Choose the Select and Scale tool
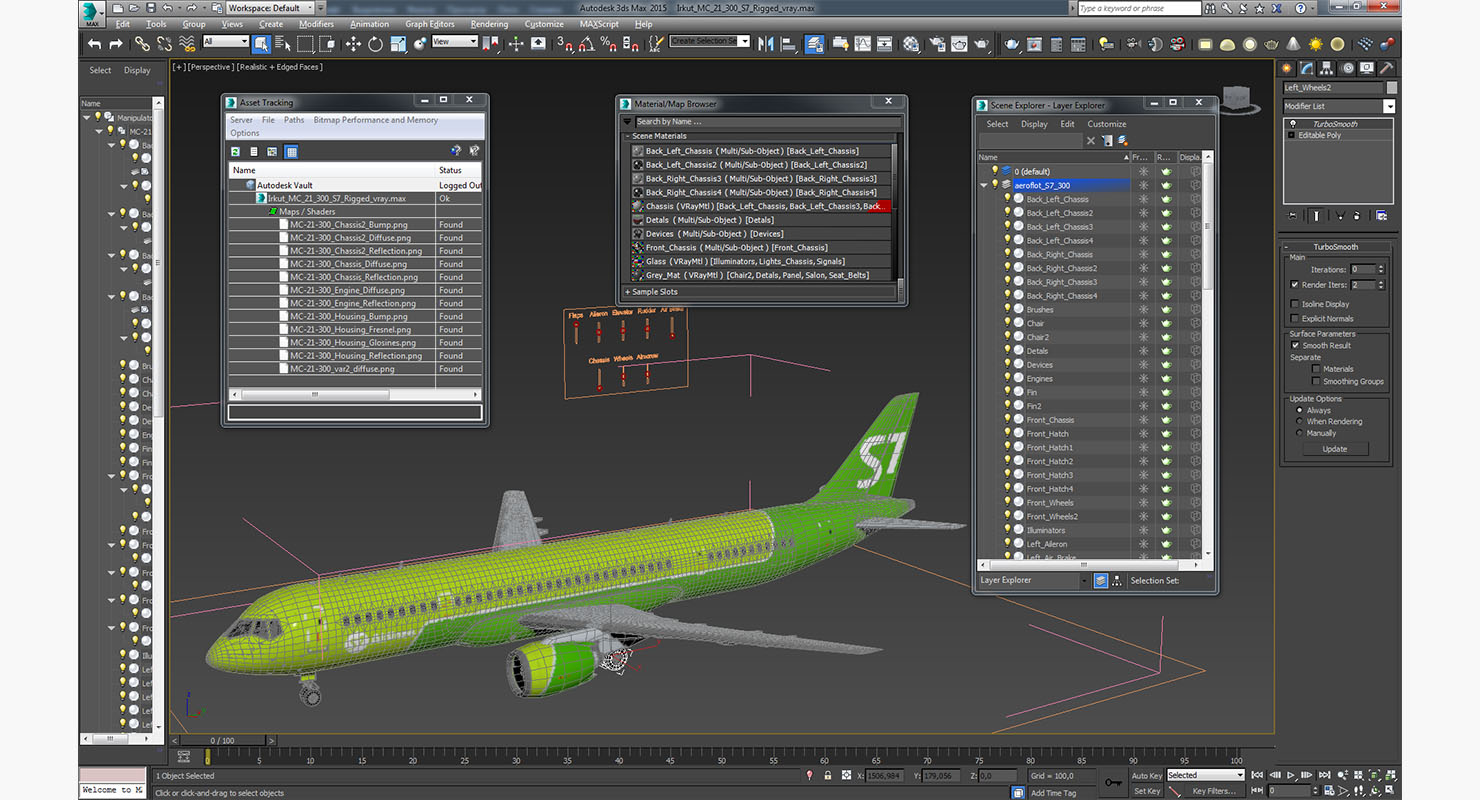Viewport: 1480px width, 800px height. click(x=398, y=44)
